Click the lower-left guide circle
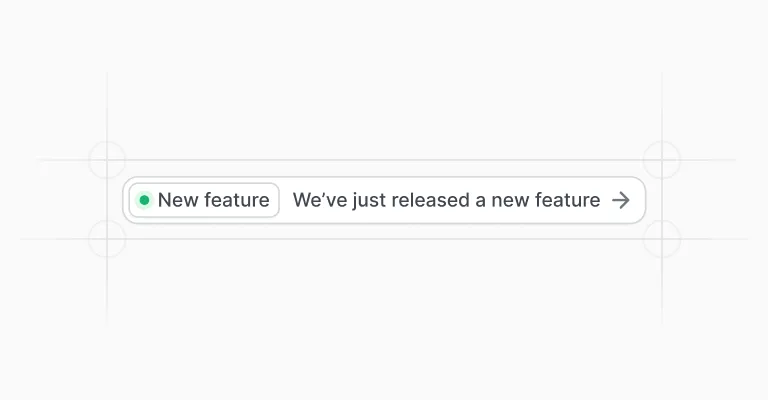Image resolution: width=768 pixels, height=400 pixels. coord(107,239)
